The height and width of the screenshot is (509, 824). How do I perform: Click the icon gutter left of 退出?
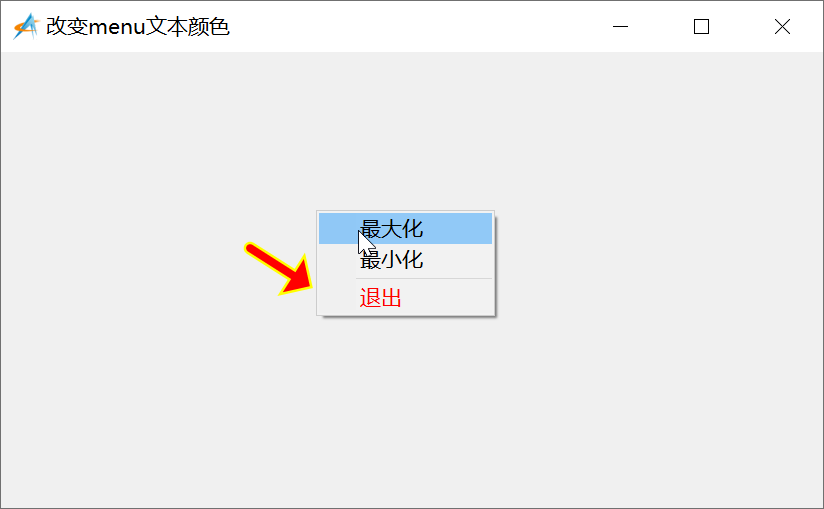[337, 298]
